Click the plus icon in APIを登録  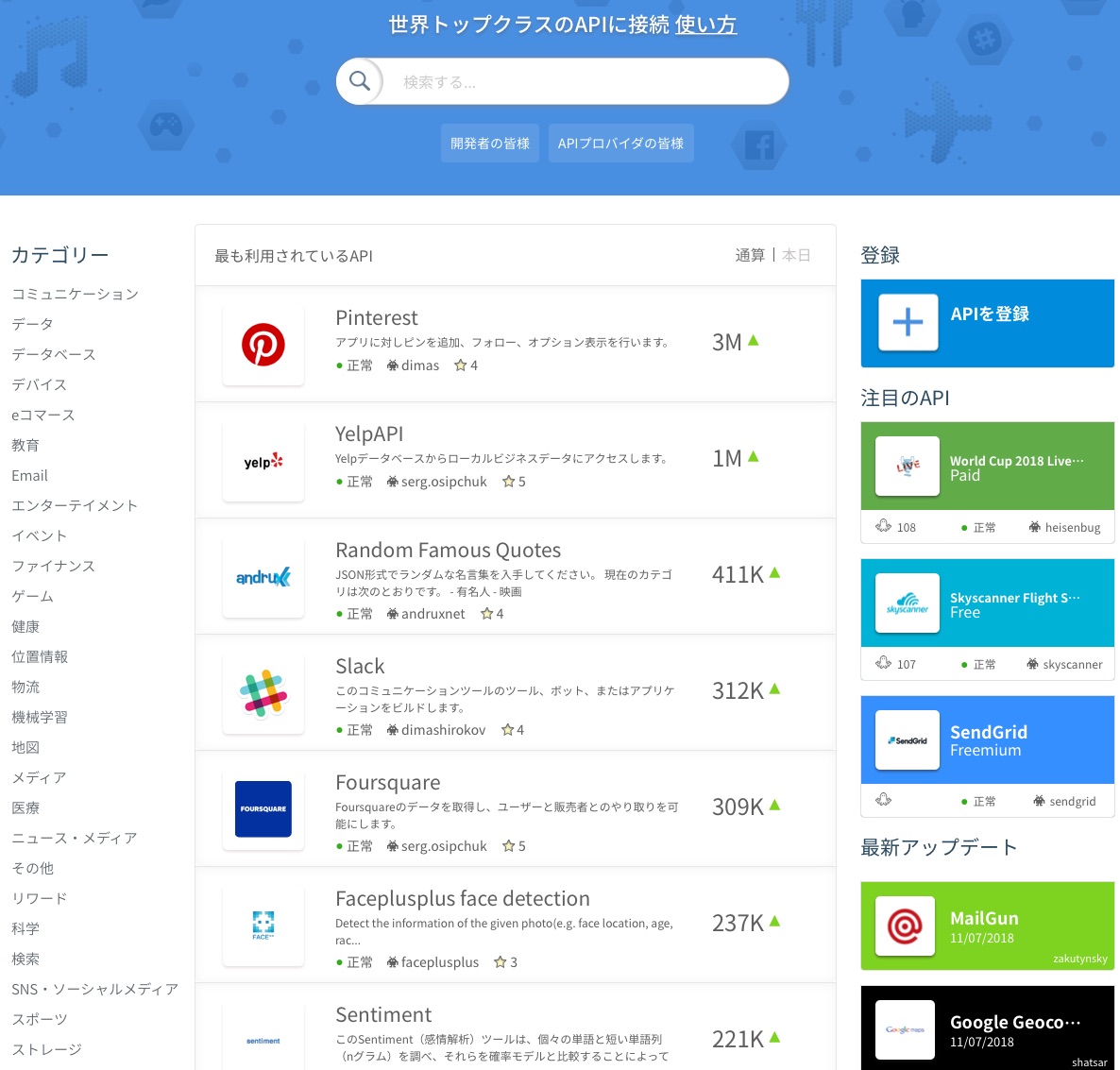[908, 322]
